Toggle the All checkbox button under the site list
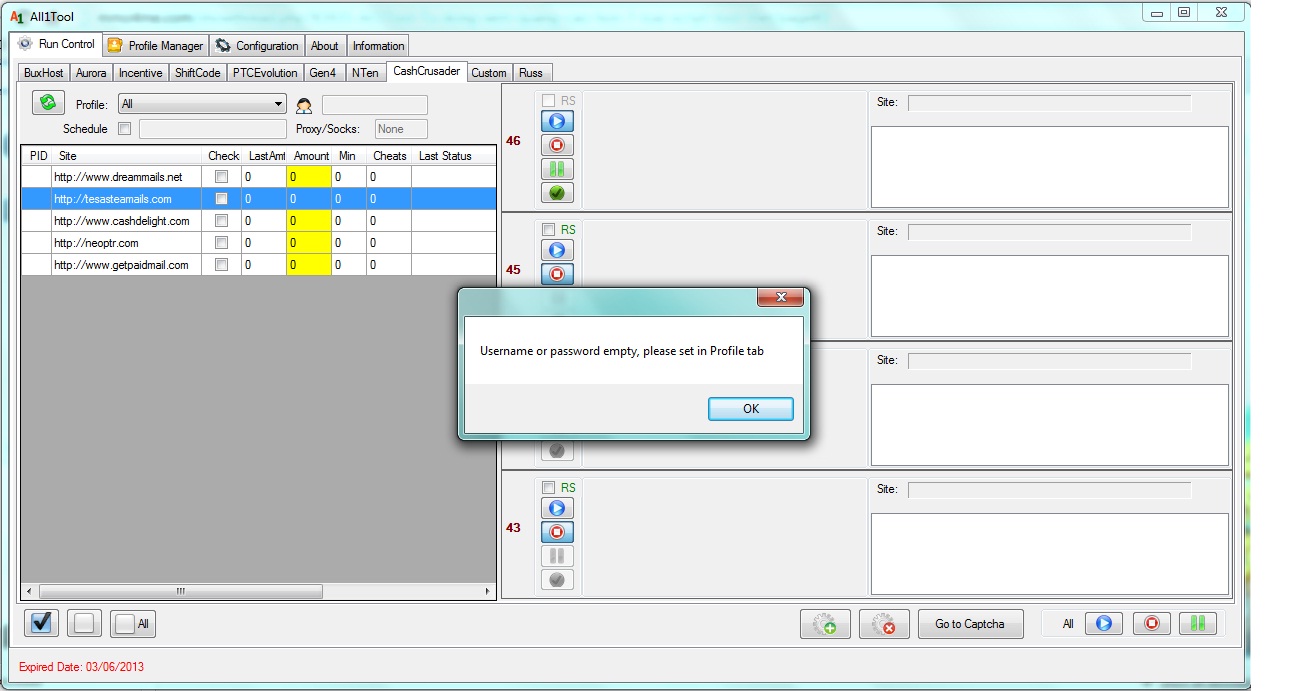This screenshot has width=1314, height=691. (x=133, y=623)
